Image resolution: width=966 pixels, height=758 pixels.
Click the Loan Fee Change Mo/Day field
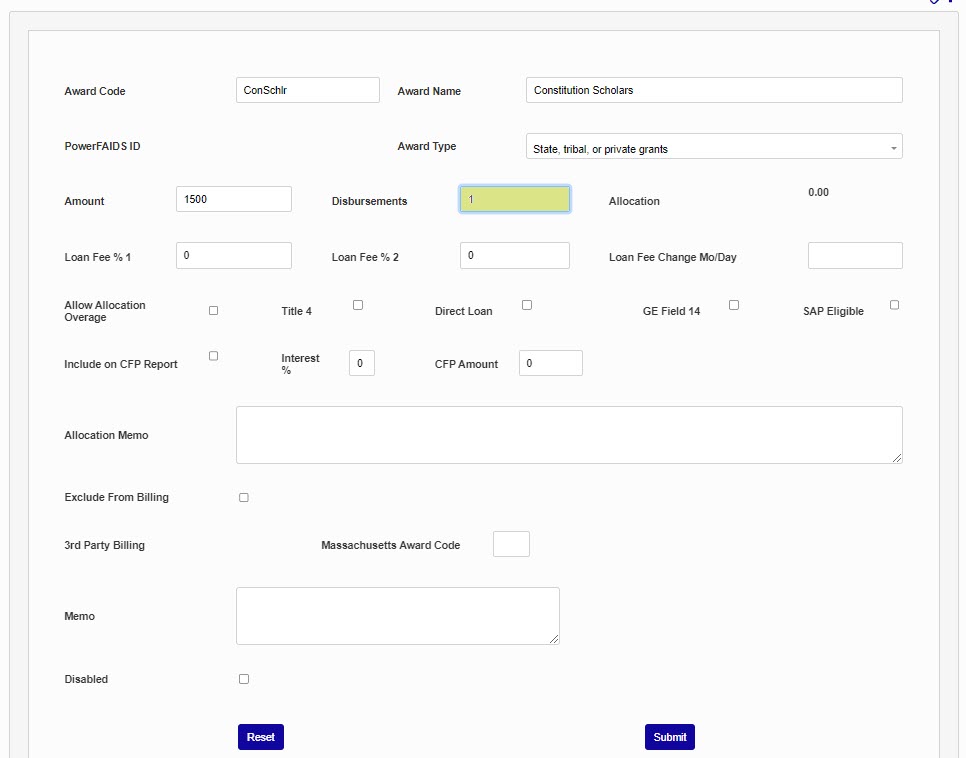point(854,256)
